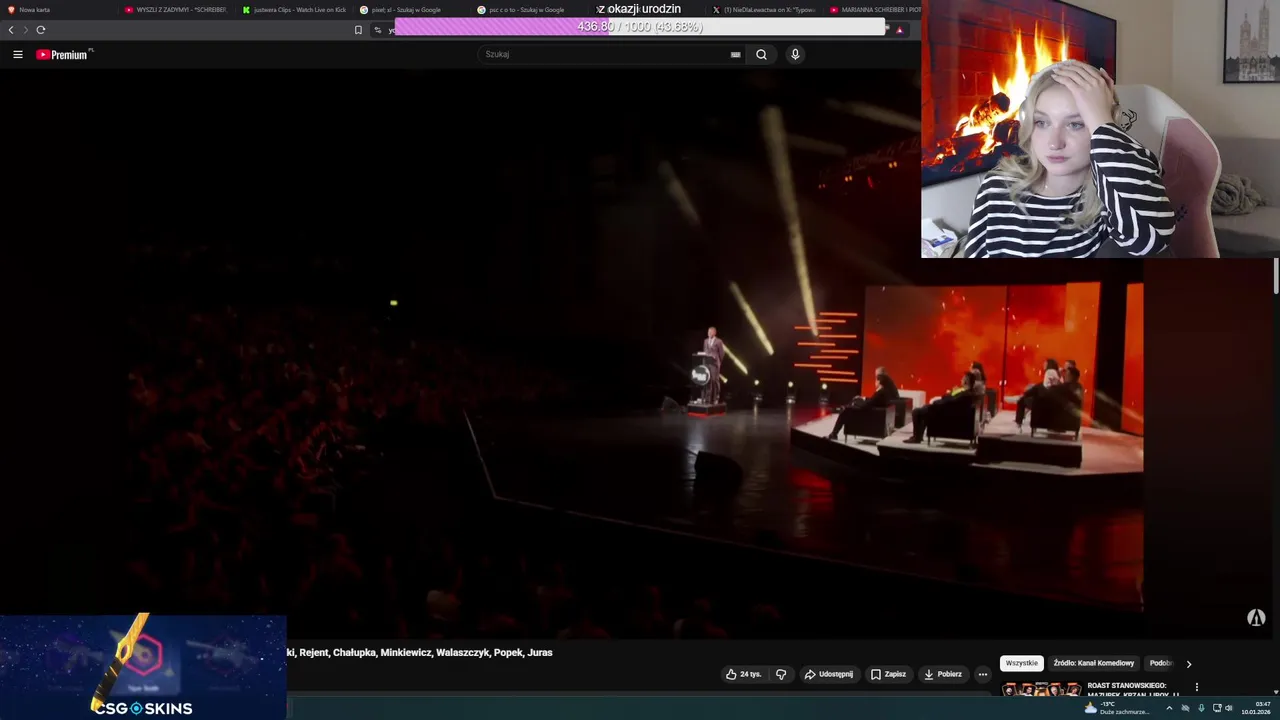Switch to the justwera Clips Kick tab

(295, 9)
